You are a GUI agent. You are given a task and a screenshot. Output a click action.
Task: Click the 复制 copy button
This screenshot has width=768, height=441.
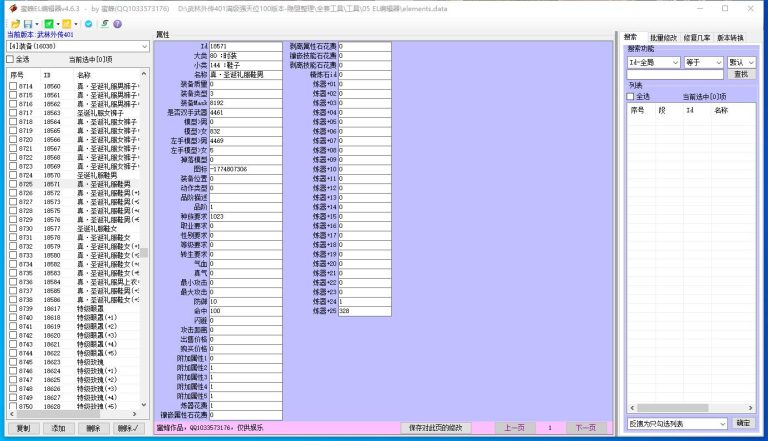click(x=23, y=428)
